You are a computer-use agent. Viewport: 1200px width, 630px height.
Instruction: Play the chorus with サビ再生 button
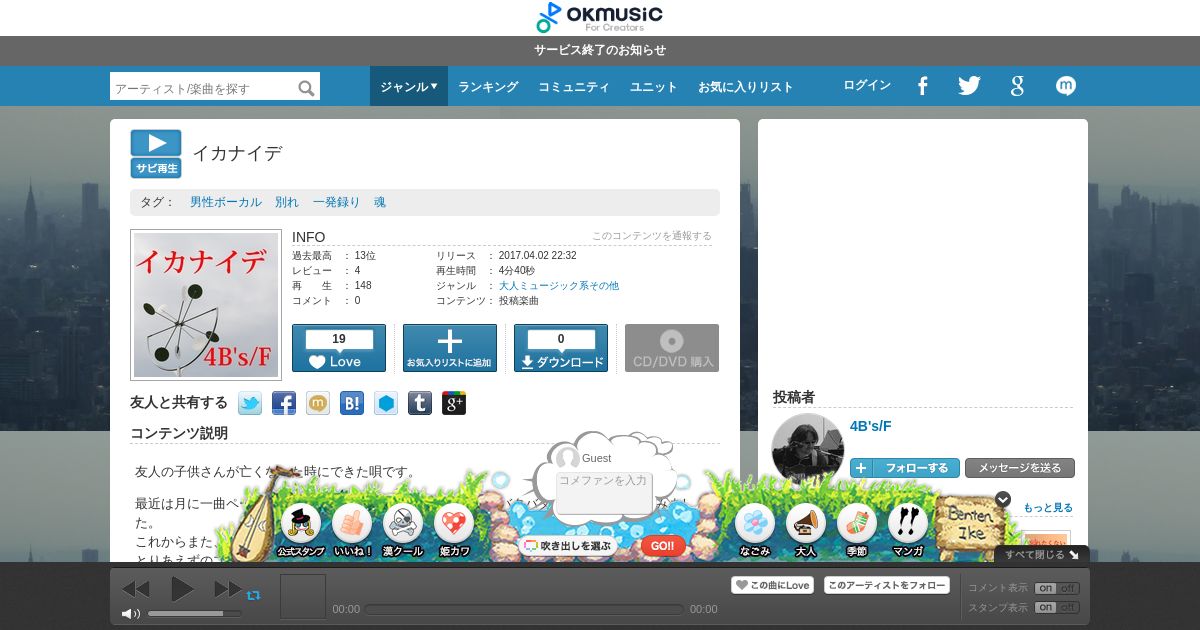tap(156, 154)
